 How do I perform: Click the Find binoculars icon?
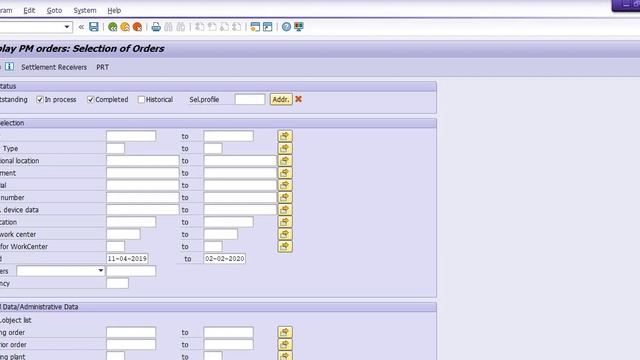[168, 27]
